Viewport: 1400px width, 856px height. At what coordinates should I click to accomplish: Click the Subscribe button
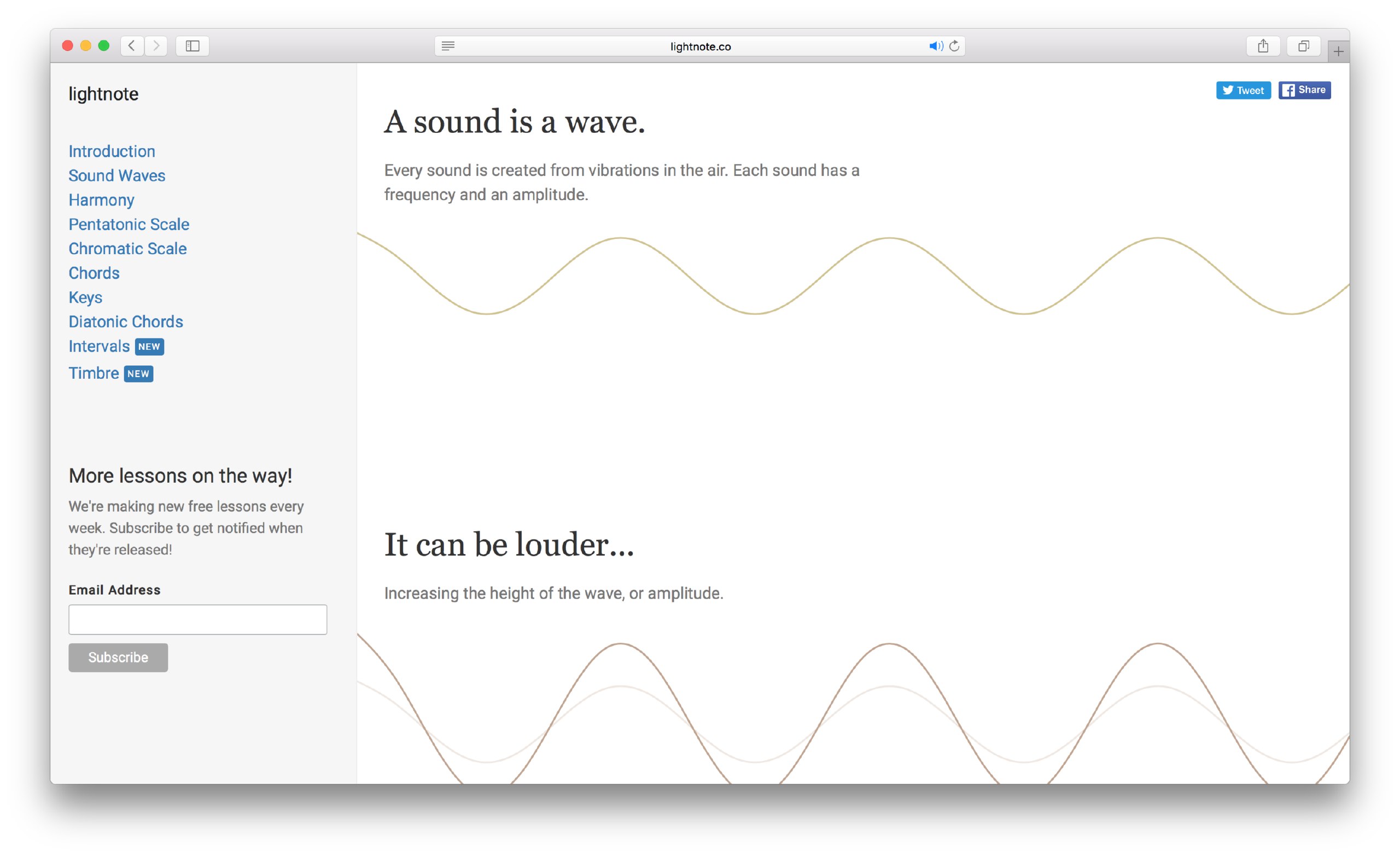click(118, 657)
